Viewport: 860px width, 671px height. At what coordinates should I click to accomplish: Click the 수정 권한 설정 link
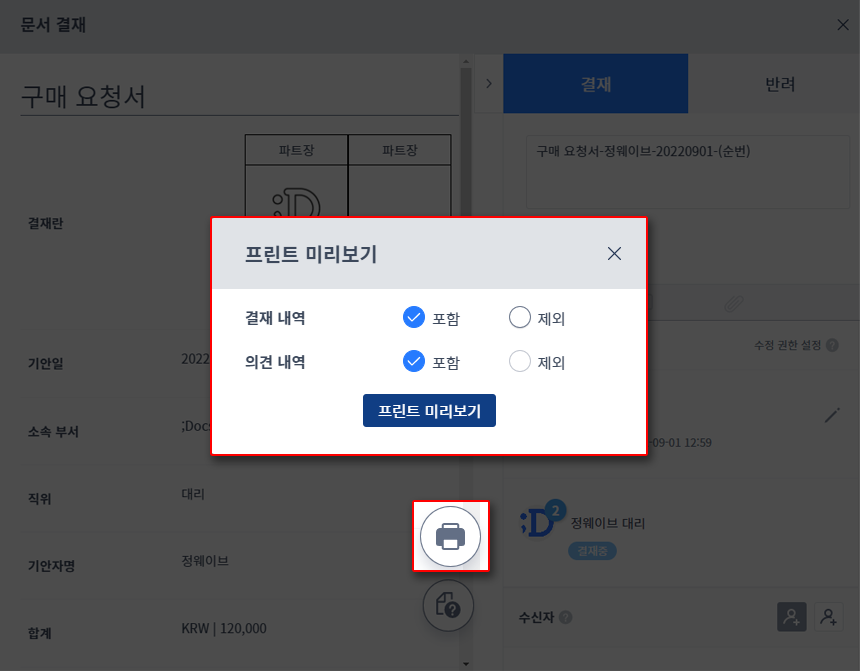tap(787, 345)
